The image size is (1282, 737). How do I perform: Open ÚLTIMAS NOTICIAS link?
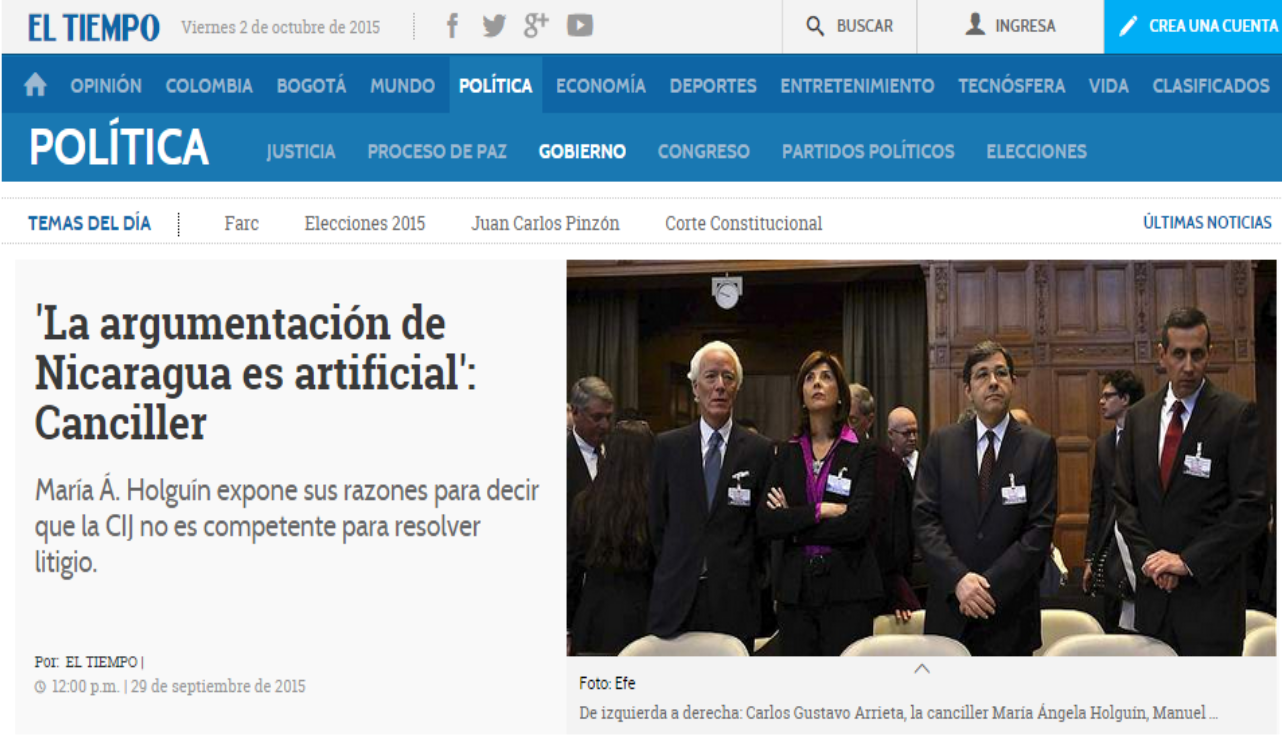tap(1207, 223)
